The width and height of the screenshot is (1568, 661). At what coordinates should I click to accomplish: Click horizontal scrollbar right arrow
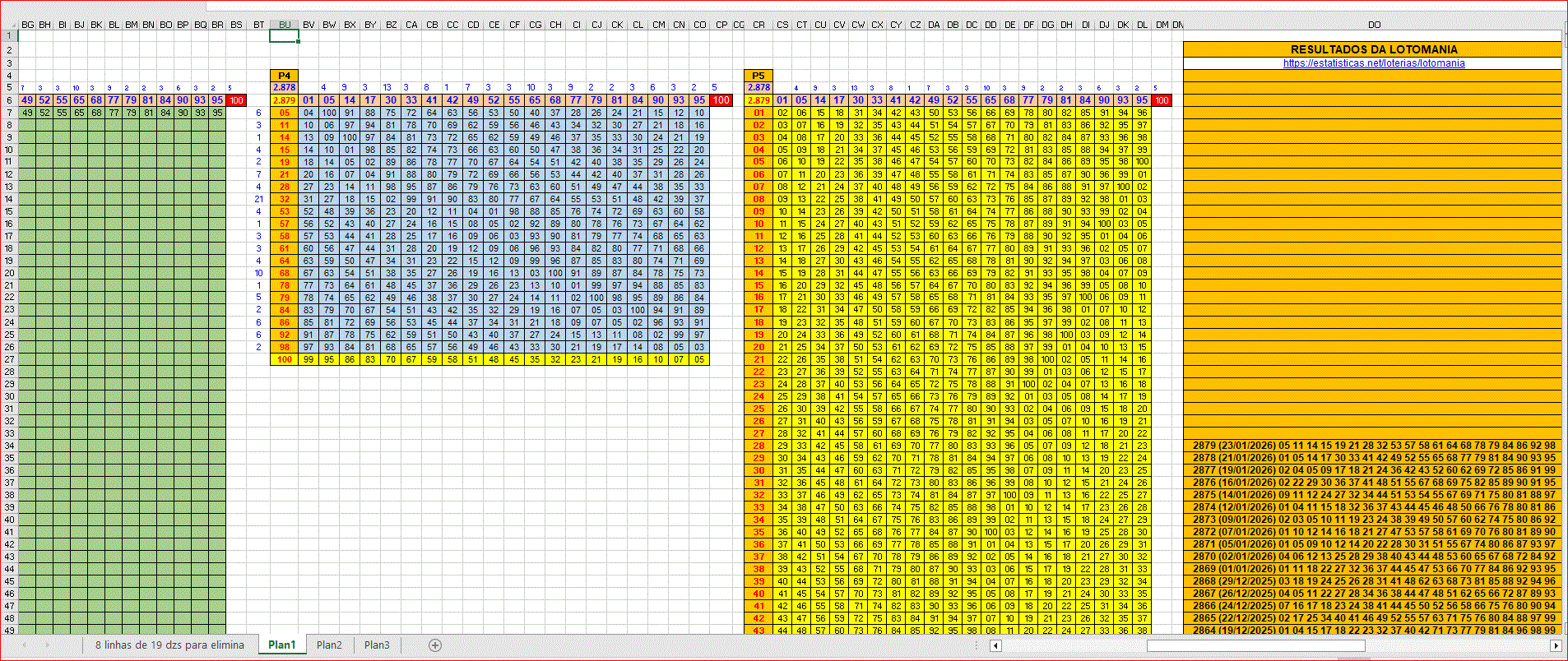tap(1558, 645)
